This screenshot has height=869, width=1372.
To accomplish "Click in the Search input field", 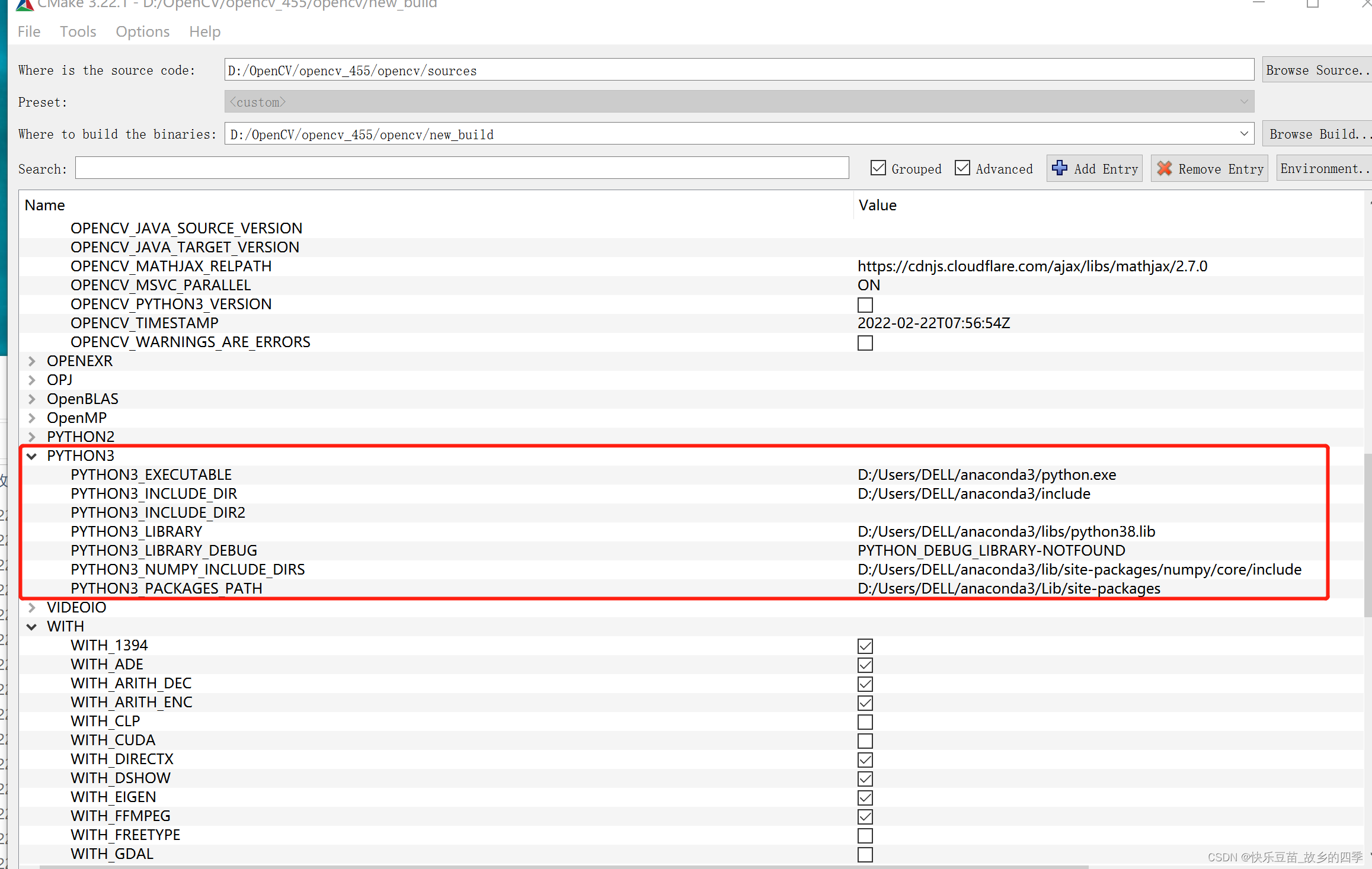I will (461, 168).
